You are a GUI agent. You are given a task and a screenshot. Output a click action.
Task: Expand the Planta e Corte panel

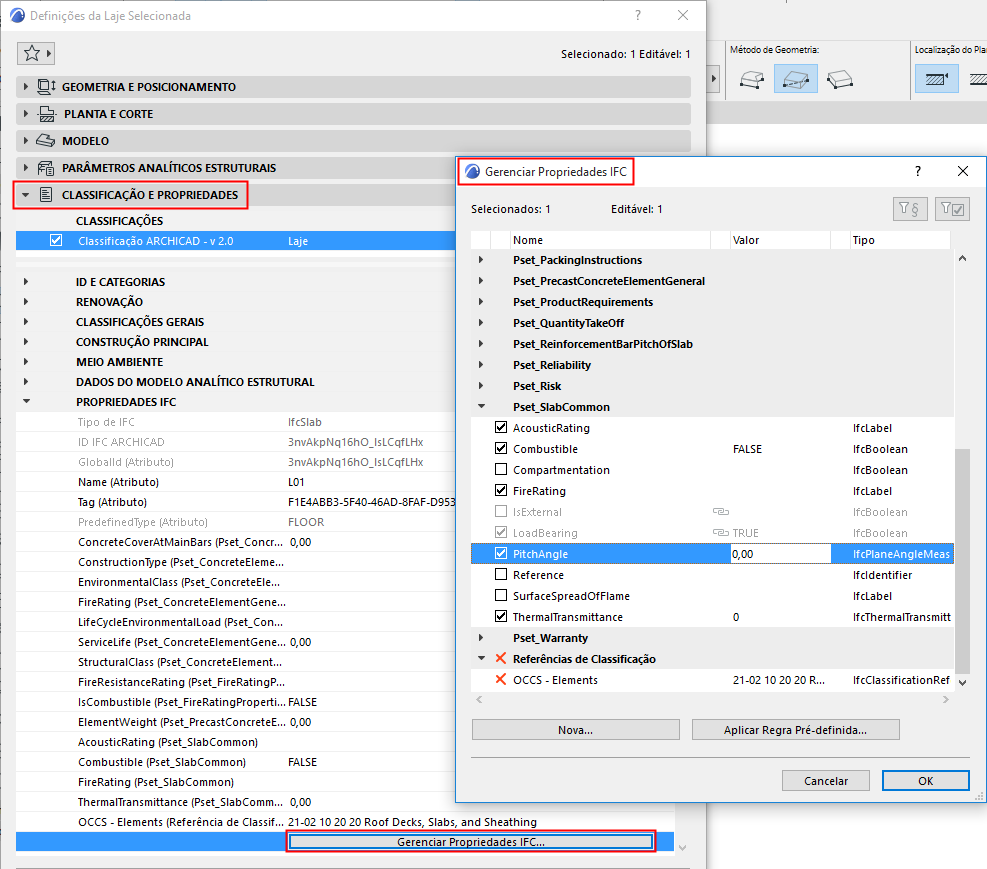[x=26, y=114]
